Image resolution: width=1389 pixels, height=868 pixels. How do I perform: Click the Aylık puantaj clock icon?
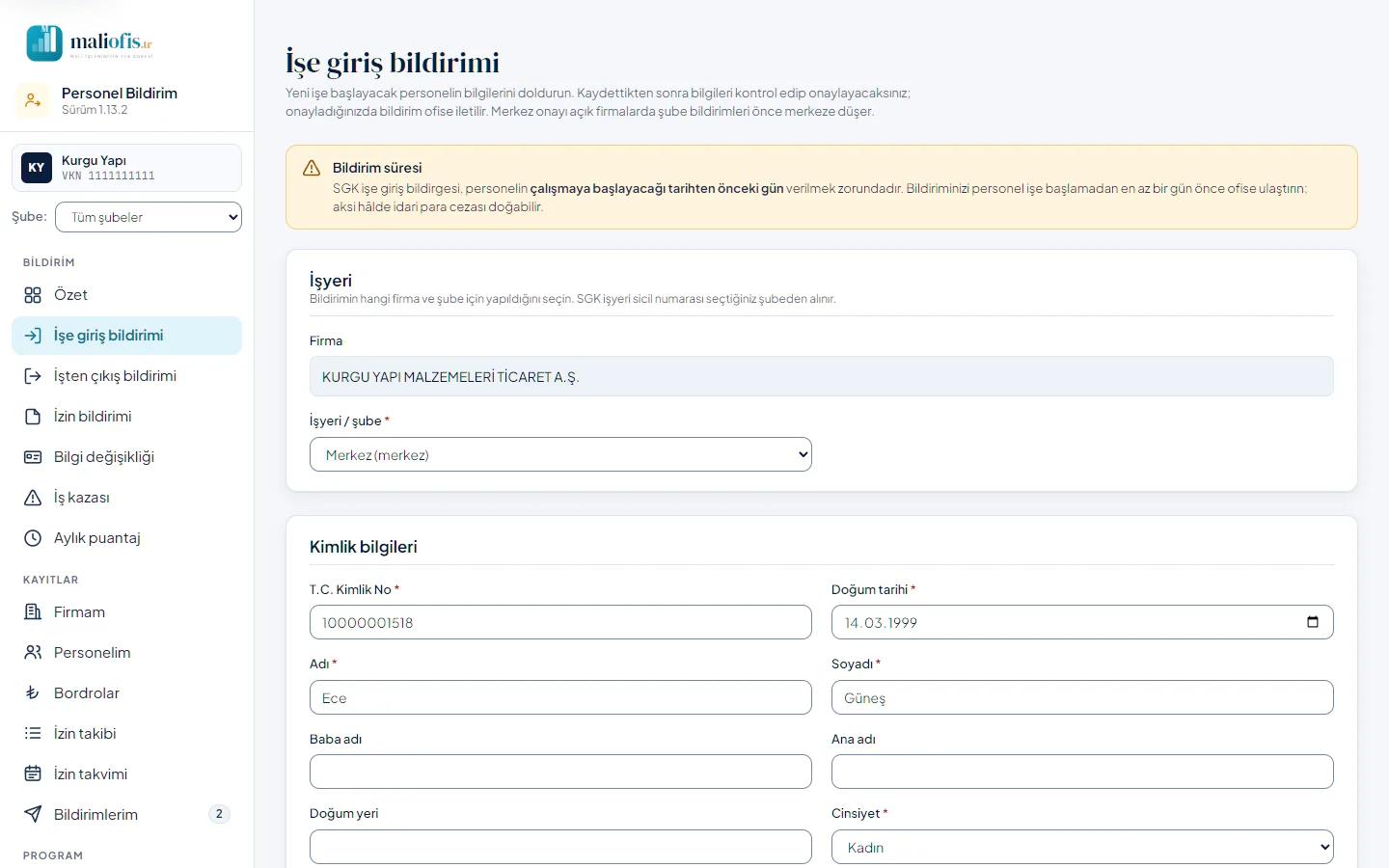pyautogui.click(x=33, y=538)
